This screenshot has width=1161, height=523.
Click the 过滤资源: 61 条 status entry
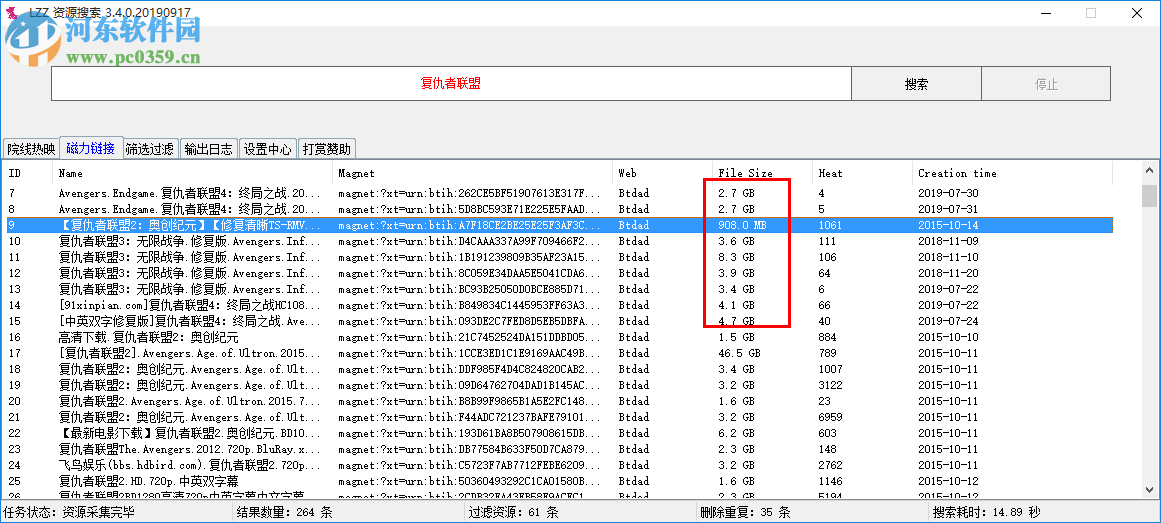[512, 512]
